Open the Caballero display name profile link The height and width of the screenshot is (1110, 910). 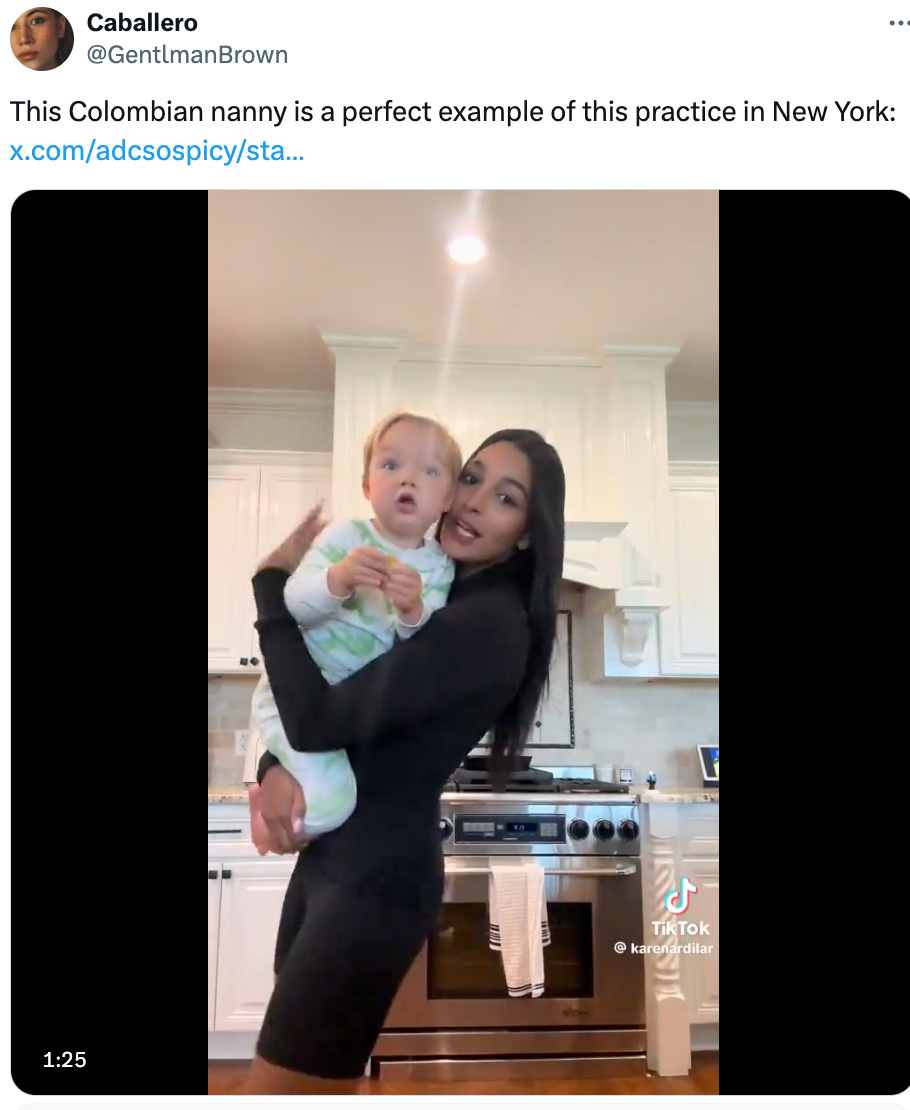pyautogui.click(x=142, y=23)
